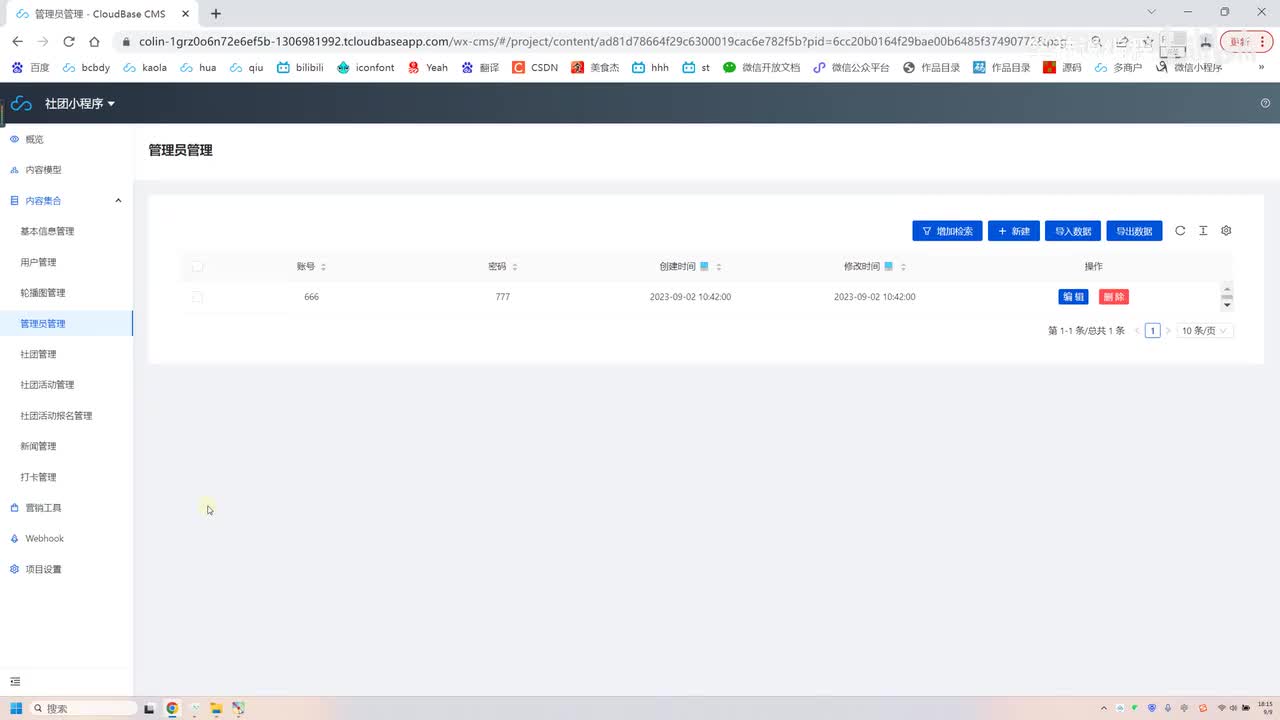
Task: Go back with the browser back arrow
Action: point(17,41)
